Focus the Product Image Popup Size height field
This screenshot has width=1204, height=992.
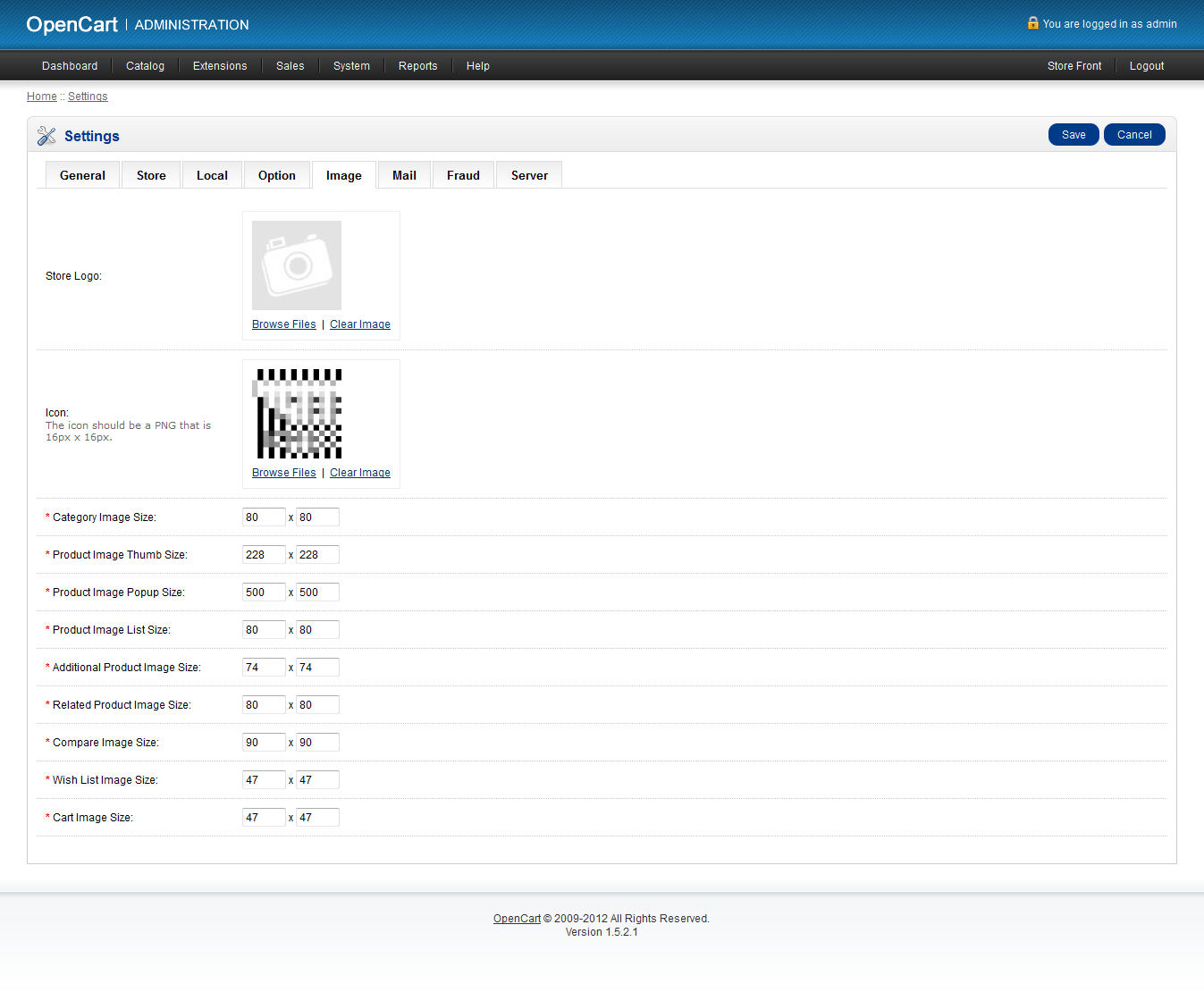tap(317, 593)
